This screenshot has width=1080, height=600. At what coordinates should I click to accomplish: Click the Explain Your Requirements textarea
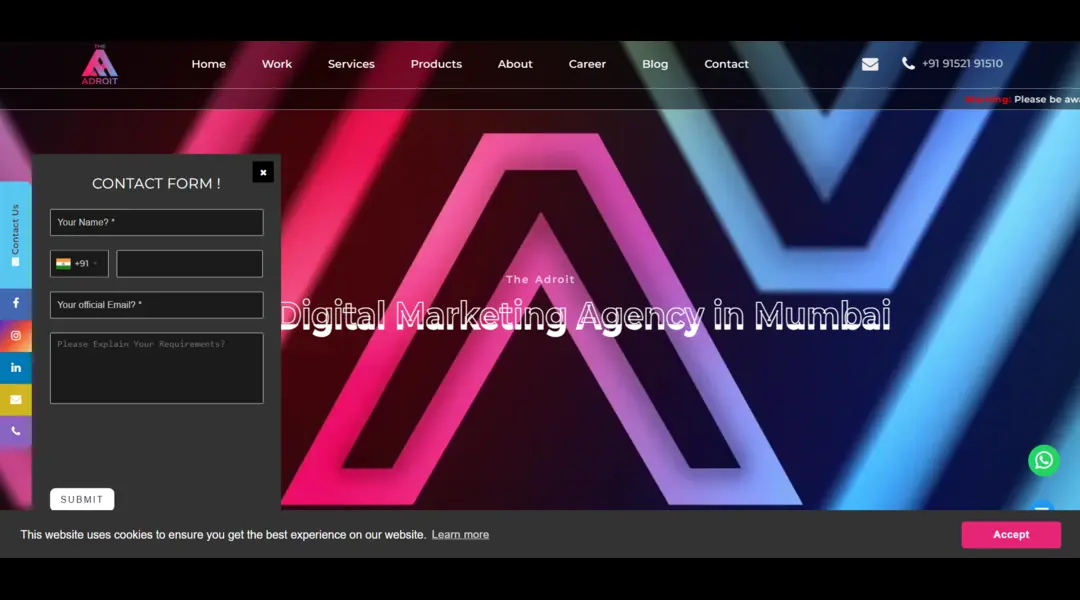(156, 369)
